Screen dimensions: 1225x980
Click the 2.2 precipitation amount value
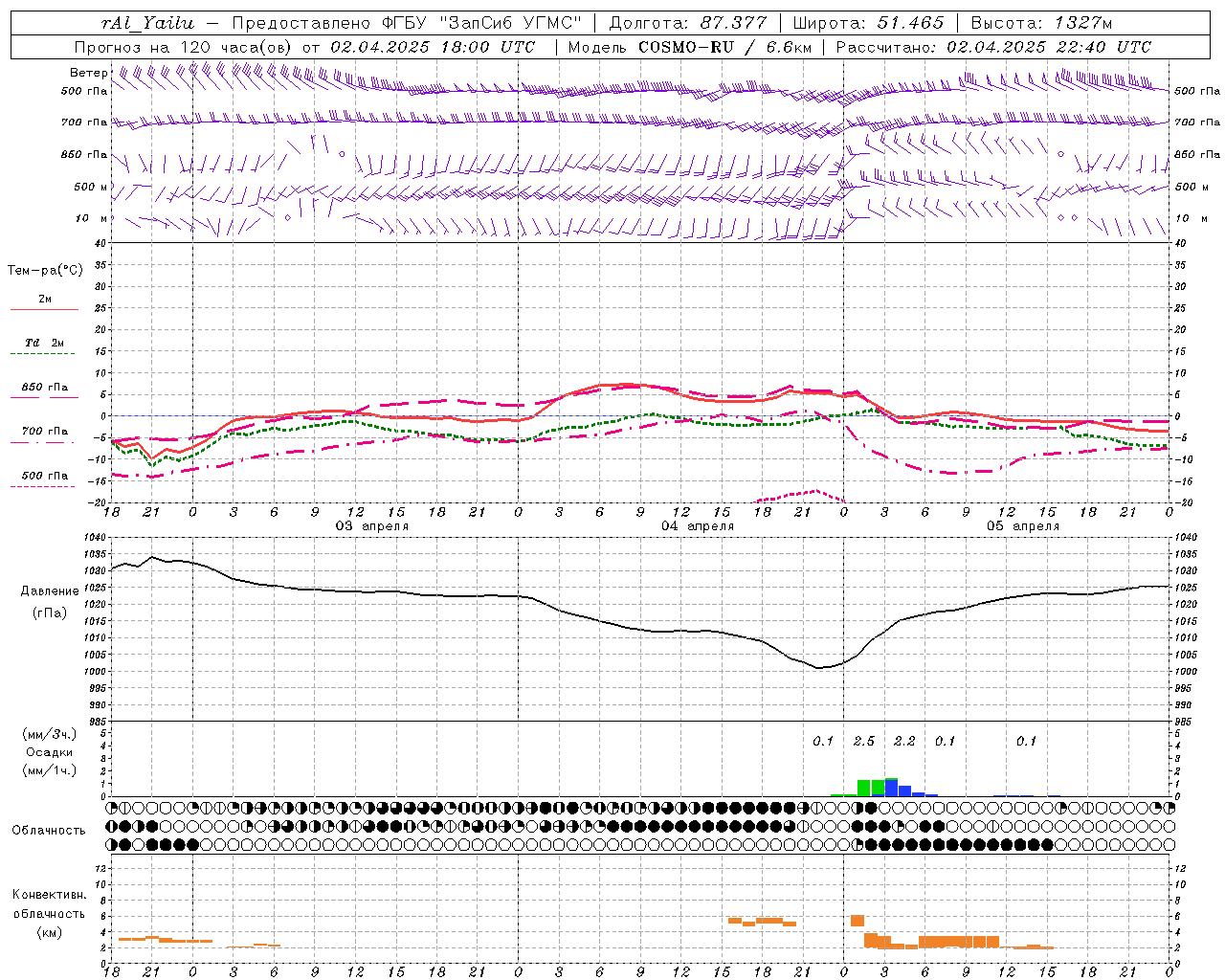point(904,741)
